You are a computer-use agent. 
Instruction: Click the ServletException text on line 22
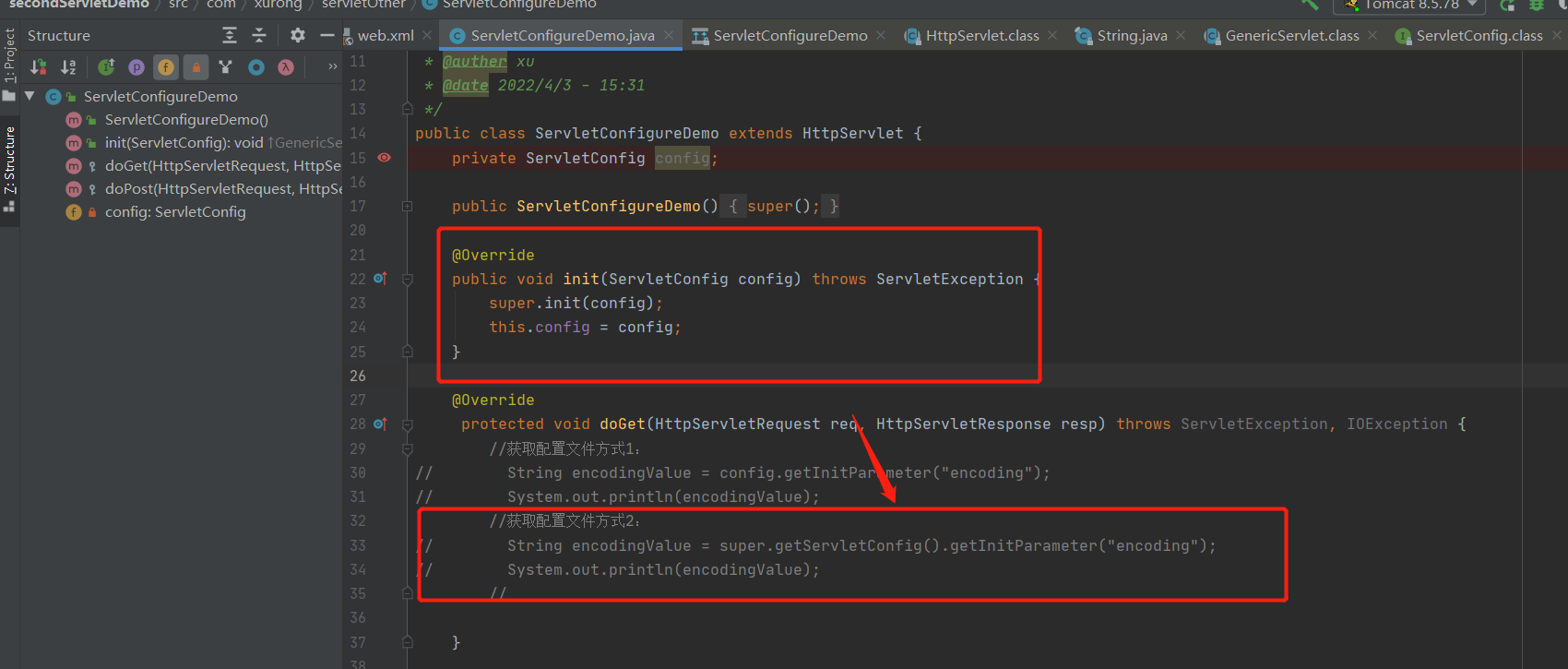(x=950, y=279)
